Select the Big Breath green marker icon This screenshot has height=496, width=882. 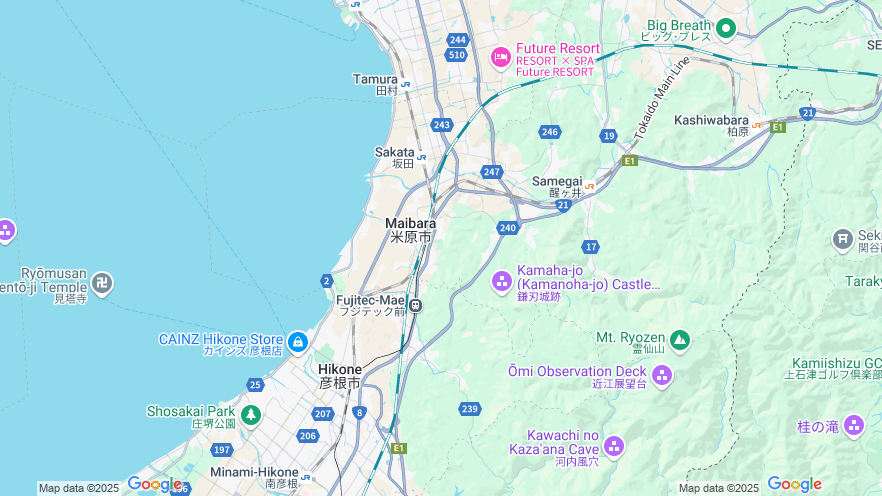pos(726,28)
